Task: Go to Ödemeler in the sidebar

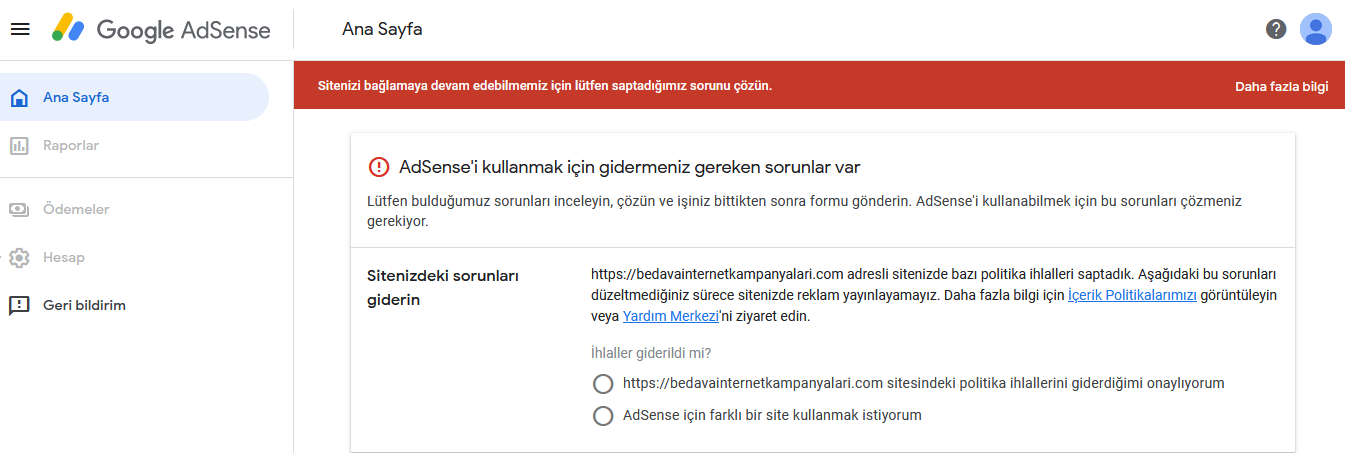Action: (76, 210)
